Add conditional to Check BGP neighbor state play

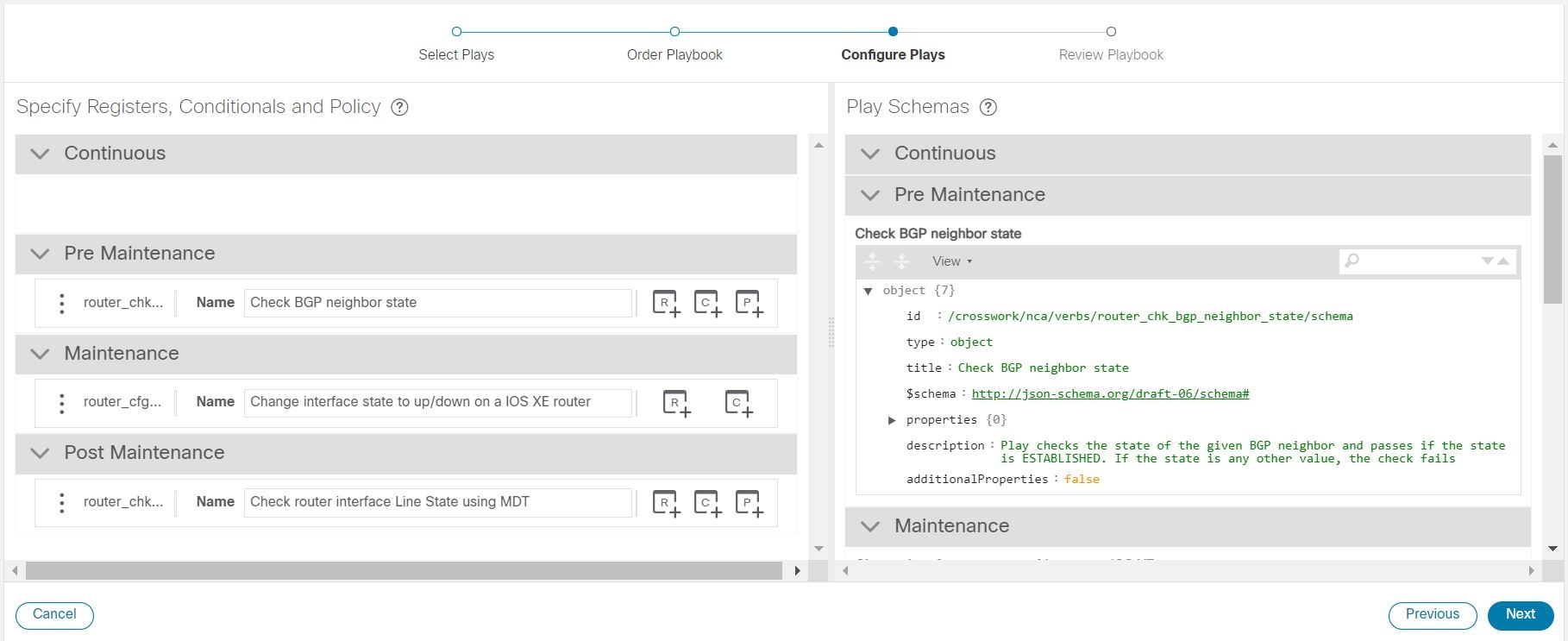click(x=707, y=303)
